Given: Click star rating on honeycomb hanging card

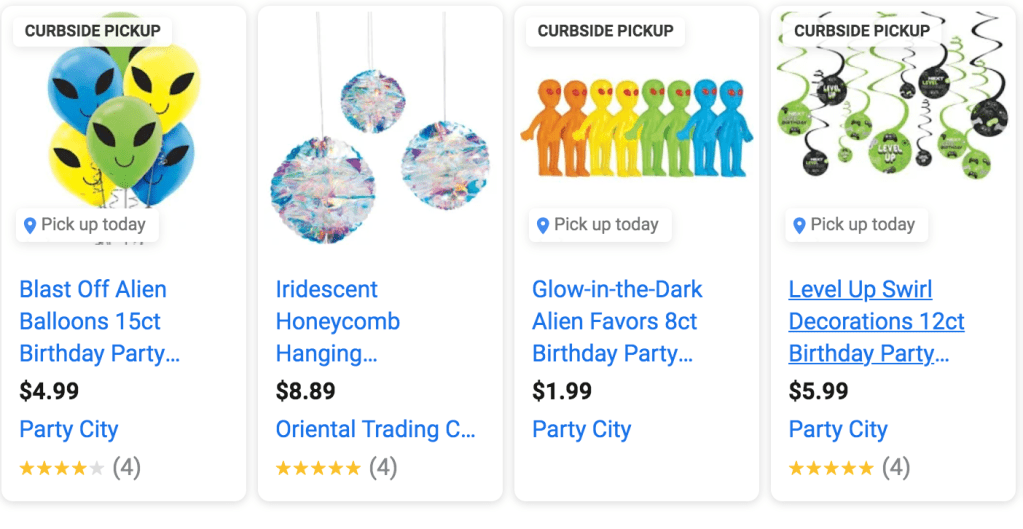Looking at the screenshot, I should tap(318, 468).
